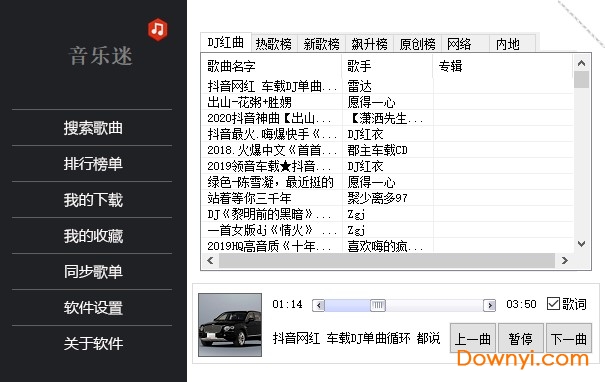Skip to next song with 下一曲
Image resolution: width=605 pixels, height=382 pixels.
[569, 338]
